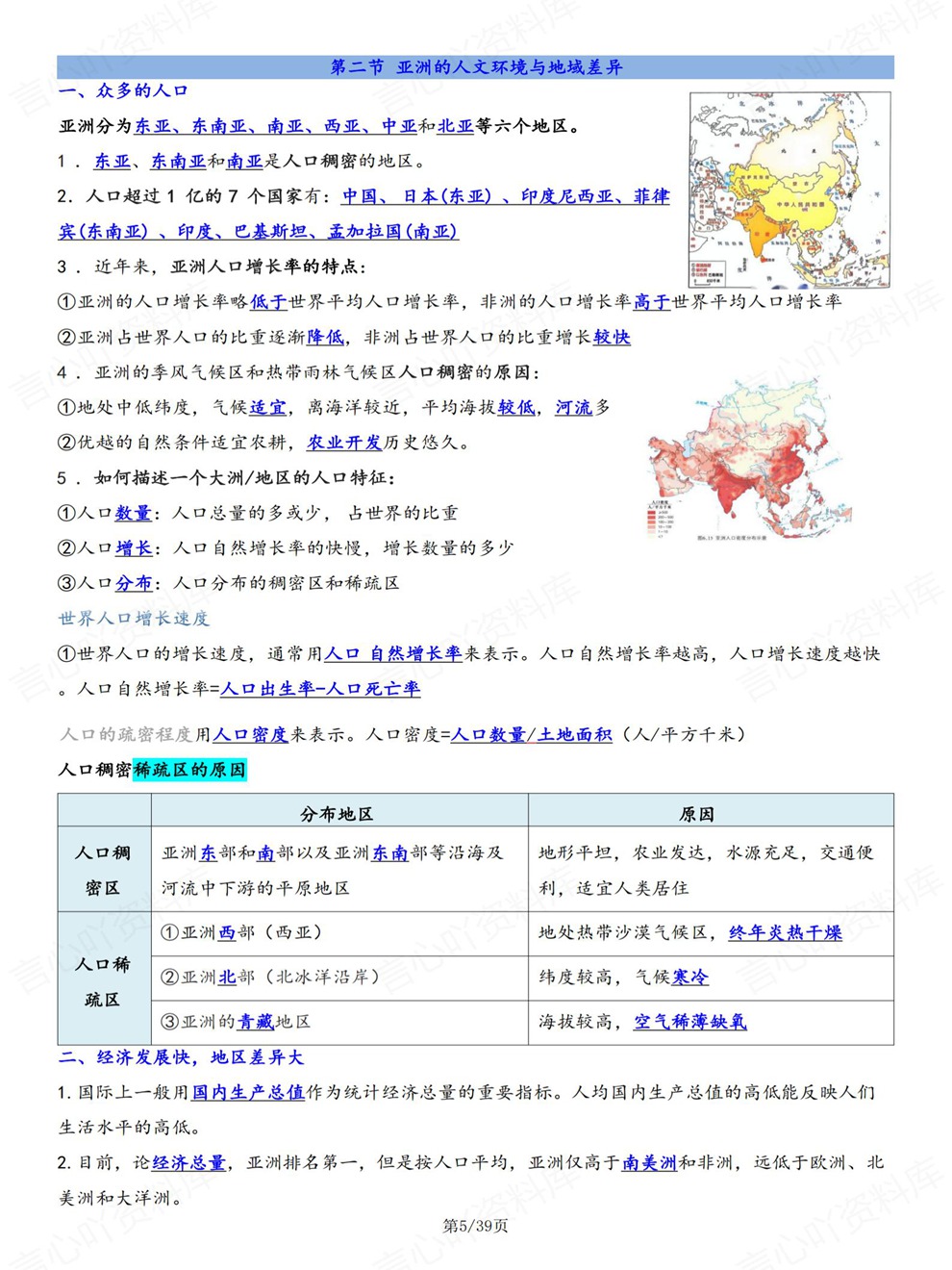The image size is (952, 1270).
Task: Click underlined "国内生产总值" after "国际上一般用"
Action: click(249, 1092)
